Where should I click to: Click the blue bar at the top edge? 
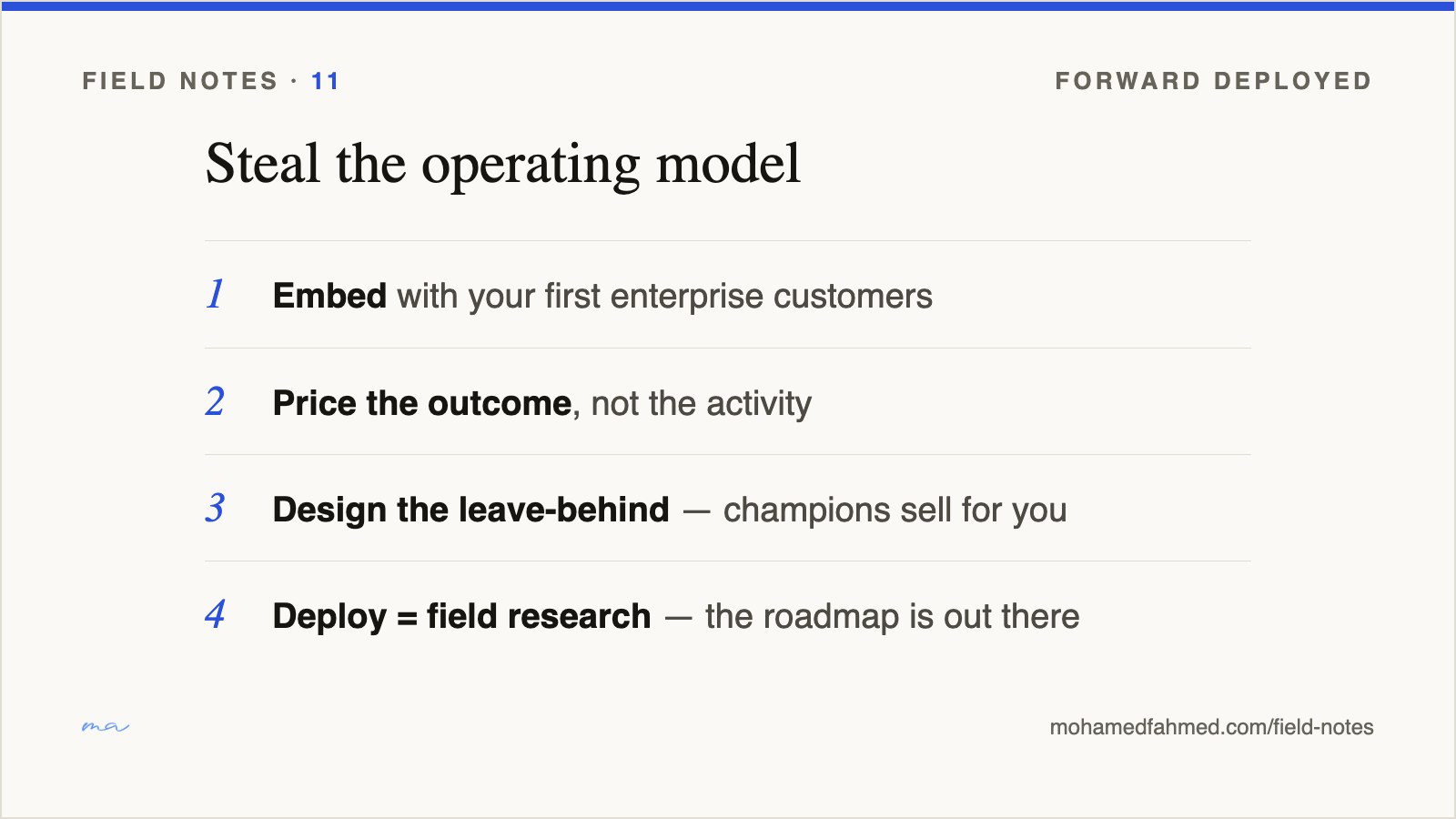tap(728, 5)
